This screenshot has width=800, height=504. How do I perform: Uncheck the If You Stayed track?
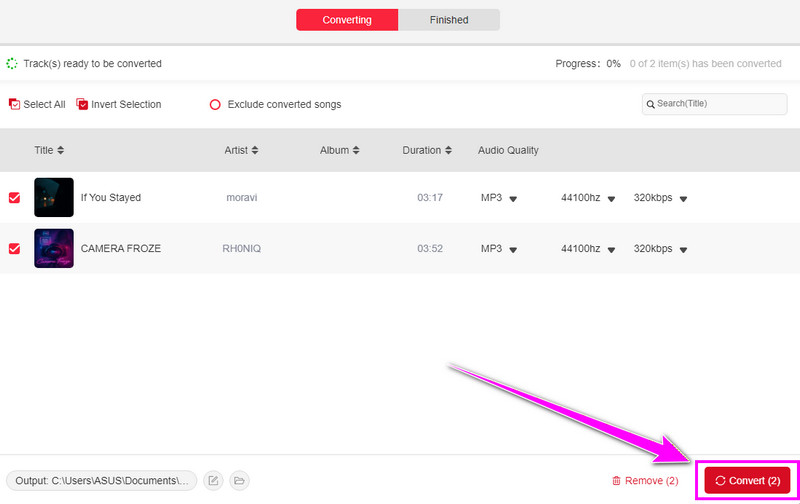[x=14, y=198]
